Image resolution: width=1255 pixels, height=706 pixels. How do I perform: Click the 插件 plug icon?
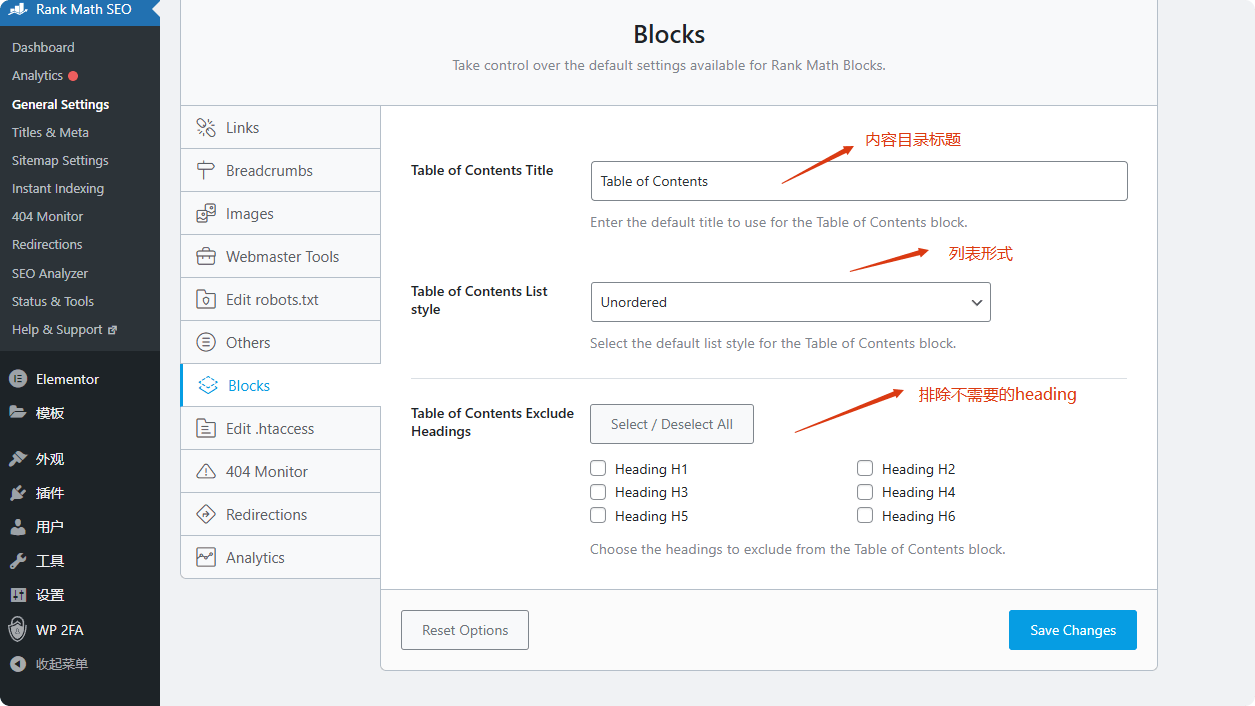[17, 493]
